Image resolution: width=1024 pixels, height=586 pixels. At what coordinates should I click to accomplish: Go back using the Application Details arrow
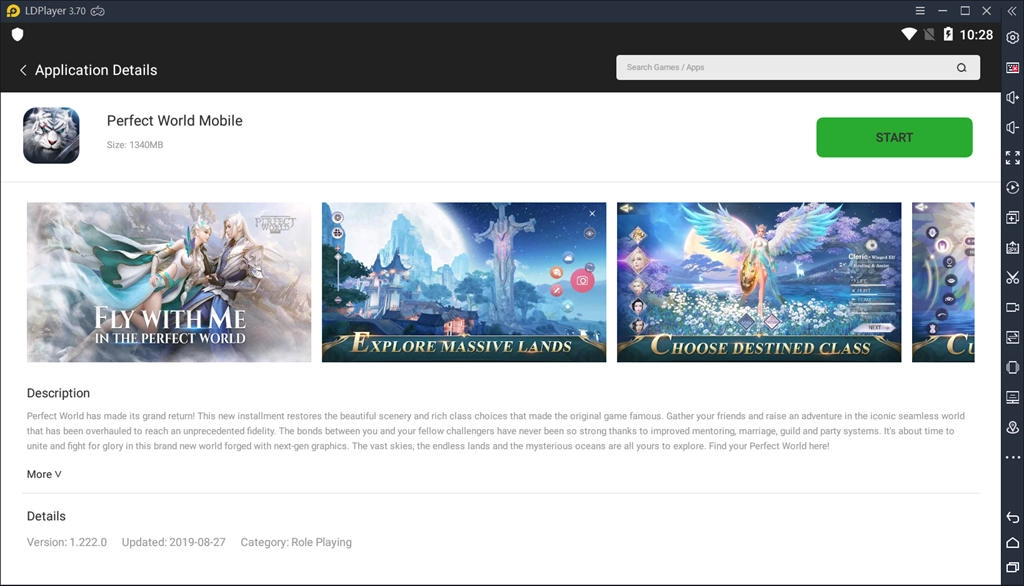pos(22,70)
